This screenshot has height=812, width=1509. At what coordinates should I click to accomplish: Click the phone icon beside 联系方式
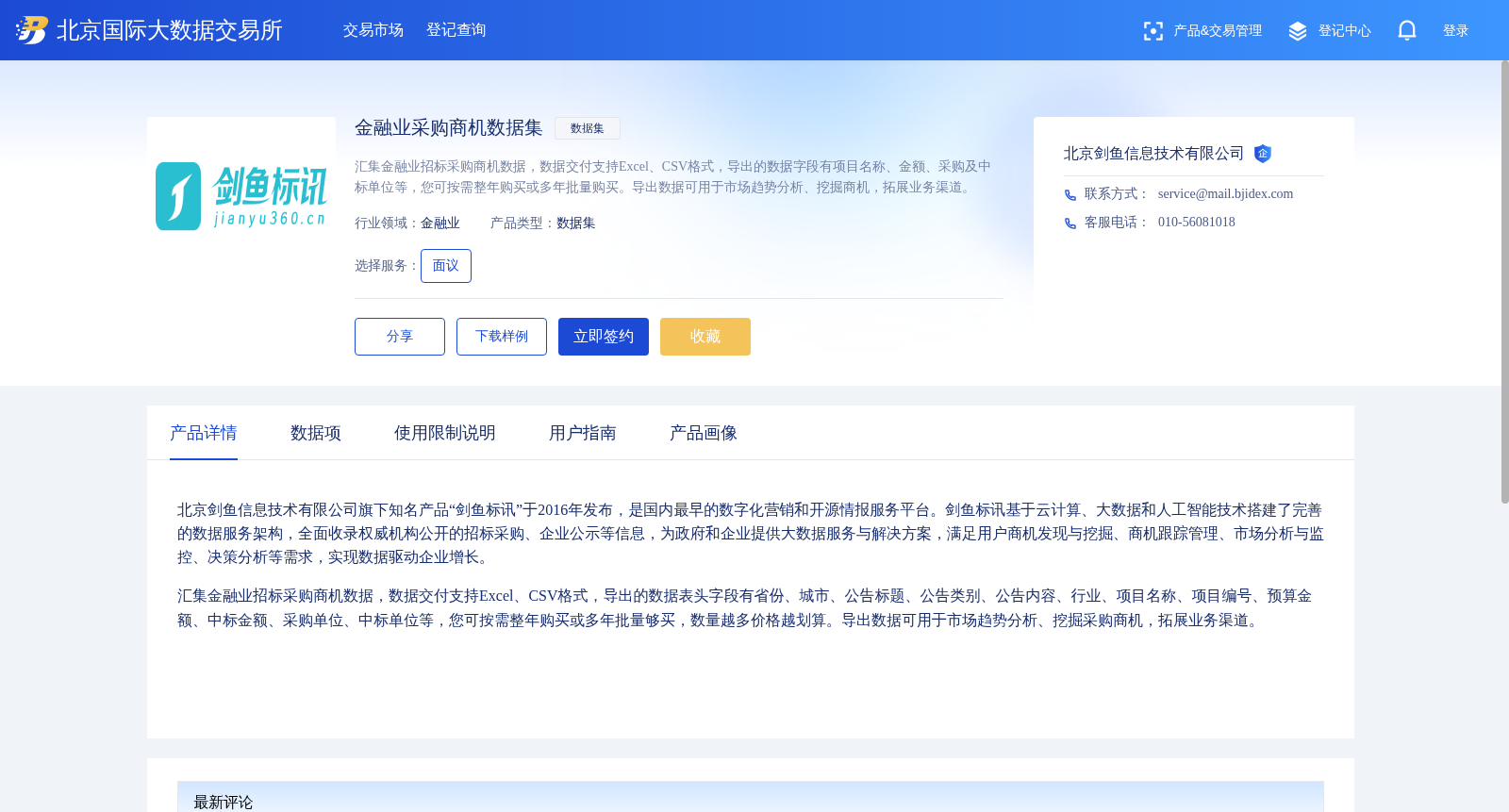(1070, 195)
